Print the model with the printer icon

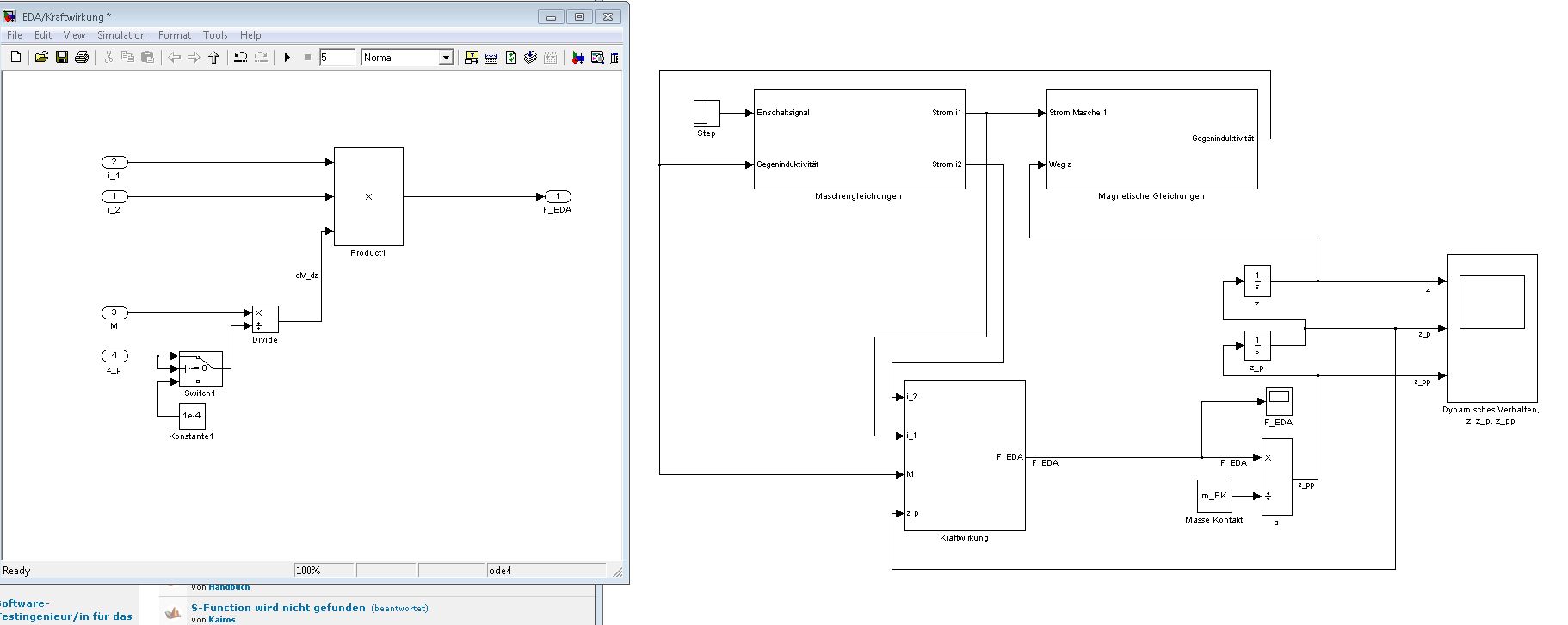pyautogui.click(x=82, y=58)
